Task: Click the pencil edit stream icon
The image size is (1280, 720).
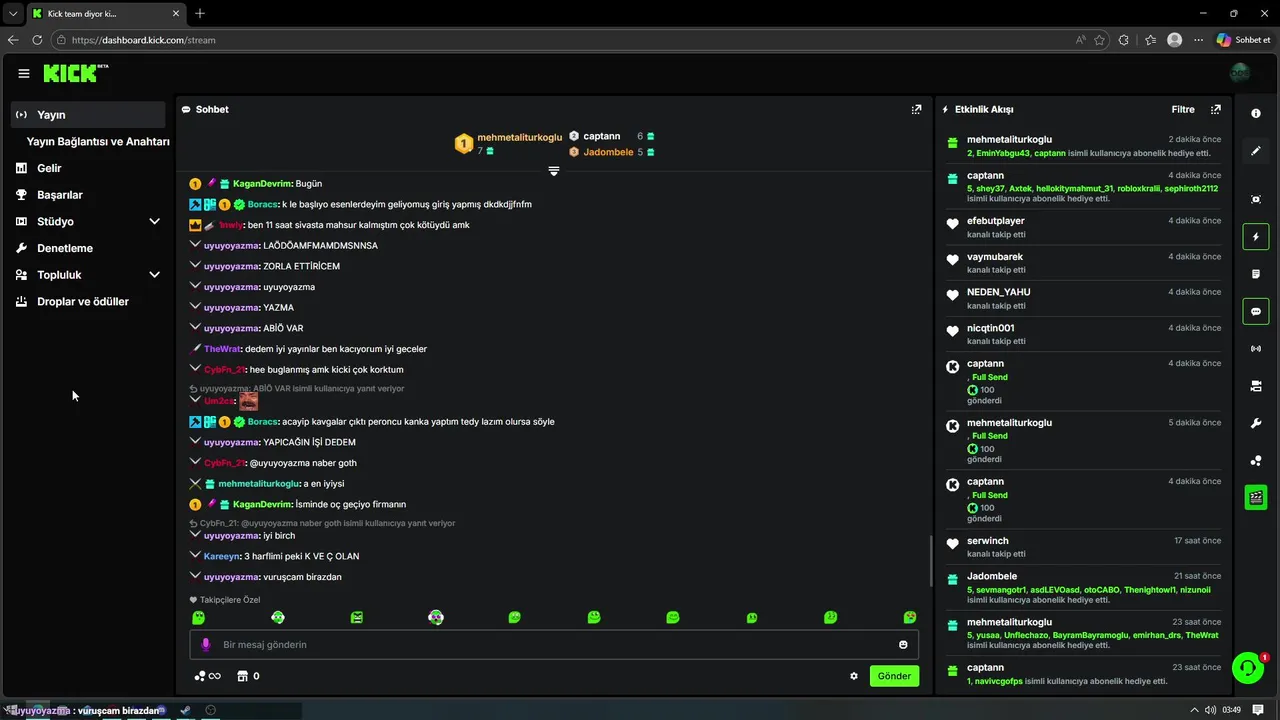Action: click(x=1256, y=151)
